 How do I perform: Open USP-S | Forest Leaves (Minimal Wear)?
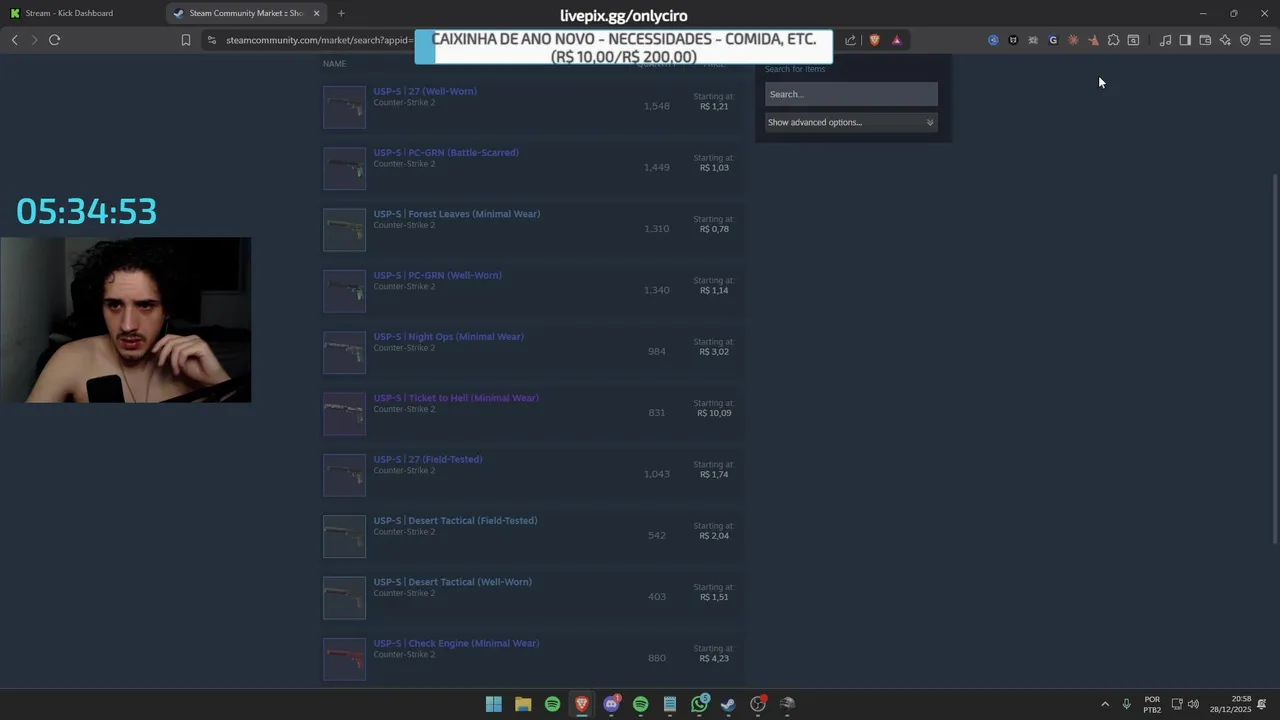click(x=457, y=214)
